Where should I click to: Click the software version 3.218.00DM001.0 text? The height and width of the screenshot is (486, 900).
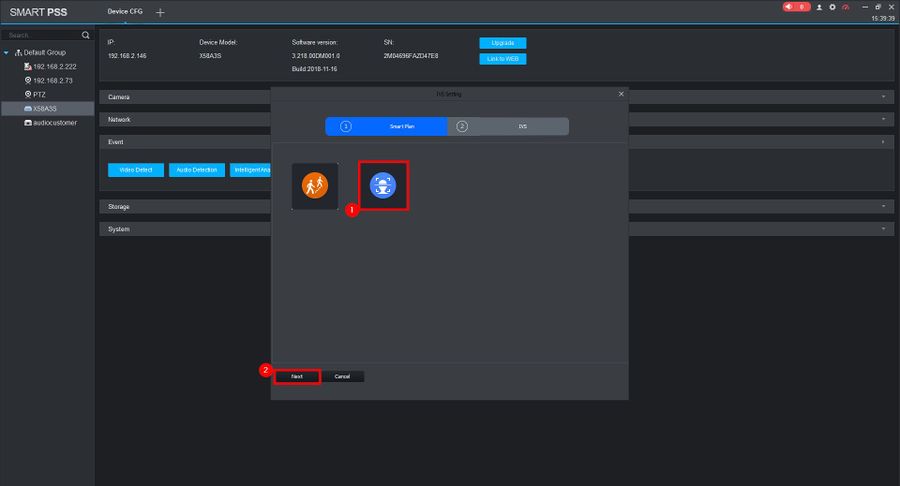coord(316,56)
